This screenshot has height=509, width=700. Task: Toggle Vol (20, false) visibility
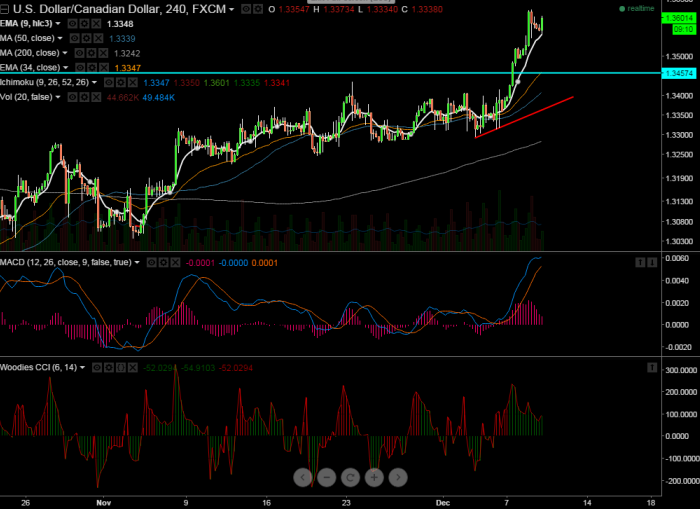[72, 97]
